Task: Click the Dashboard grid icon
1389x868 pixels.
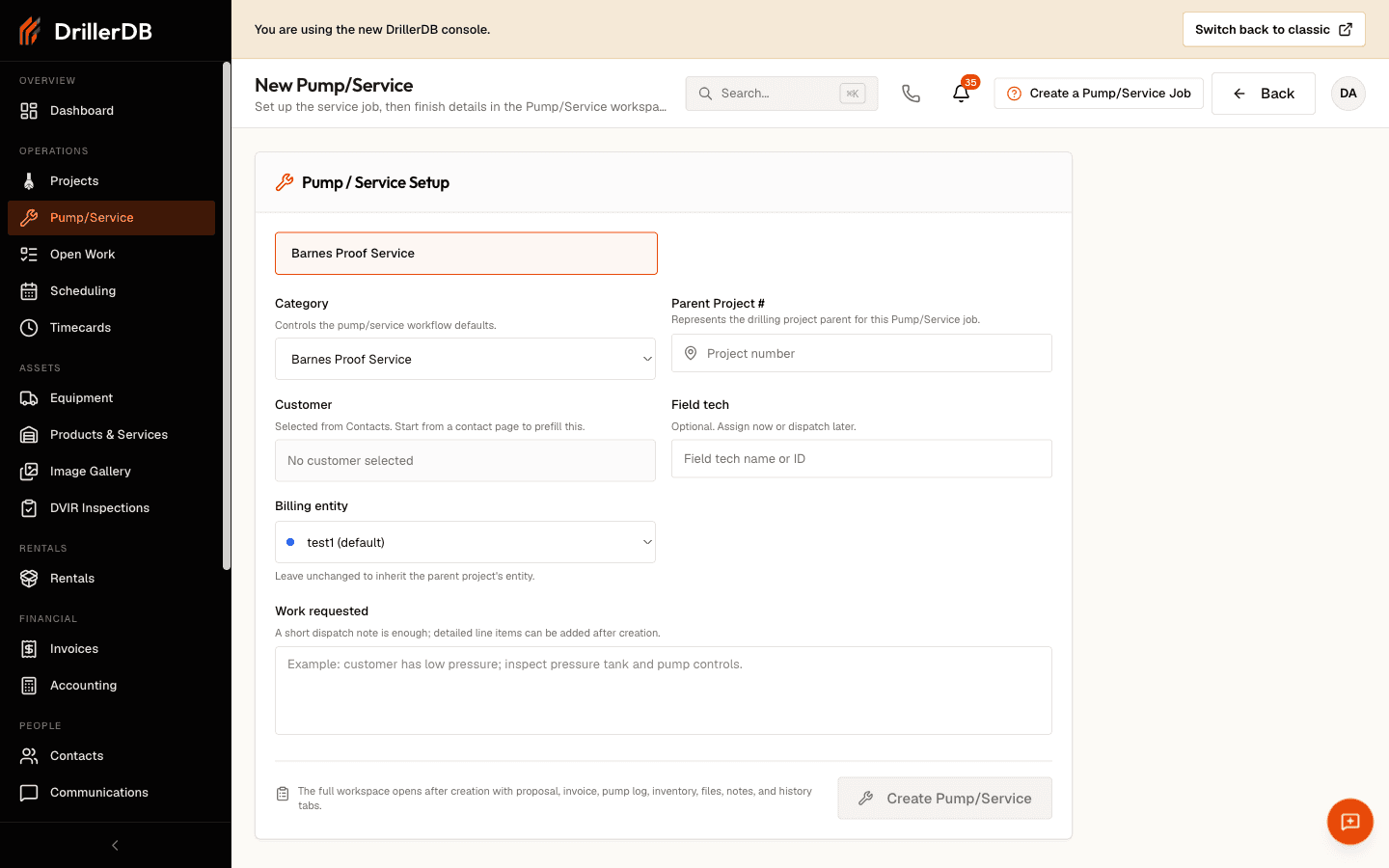Action: 29,111
